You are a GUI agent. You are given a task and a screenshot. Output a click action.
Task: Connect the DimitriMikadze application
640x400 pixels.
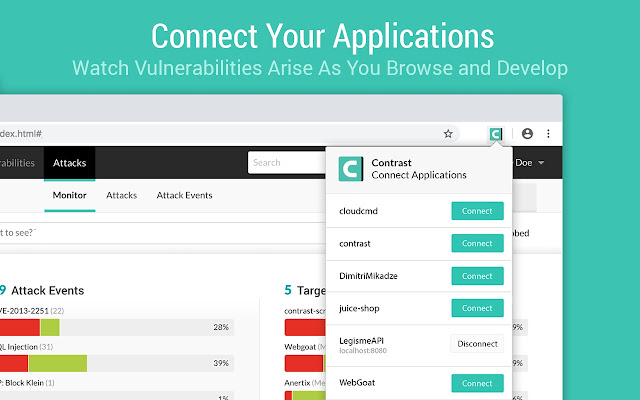point(477,276)
